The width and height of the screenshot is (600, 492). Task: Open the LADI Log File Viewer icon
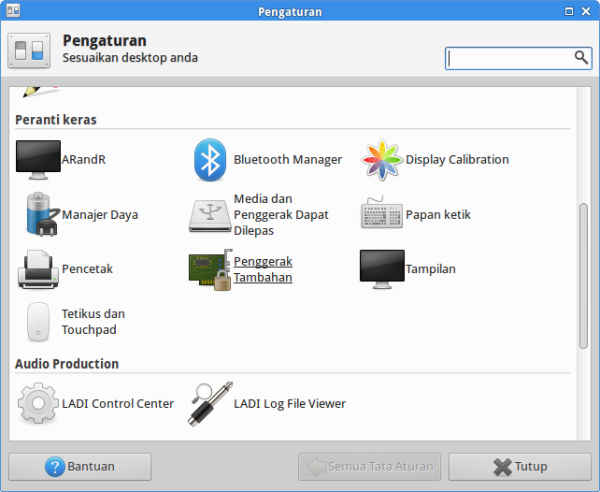(x=210, y=404)
